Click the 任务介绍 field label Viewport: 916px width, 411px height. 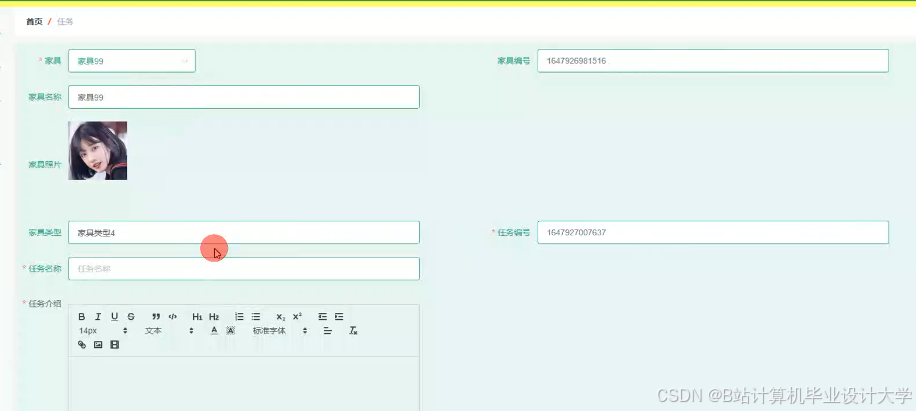click(x=45, y=303)
